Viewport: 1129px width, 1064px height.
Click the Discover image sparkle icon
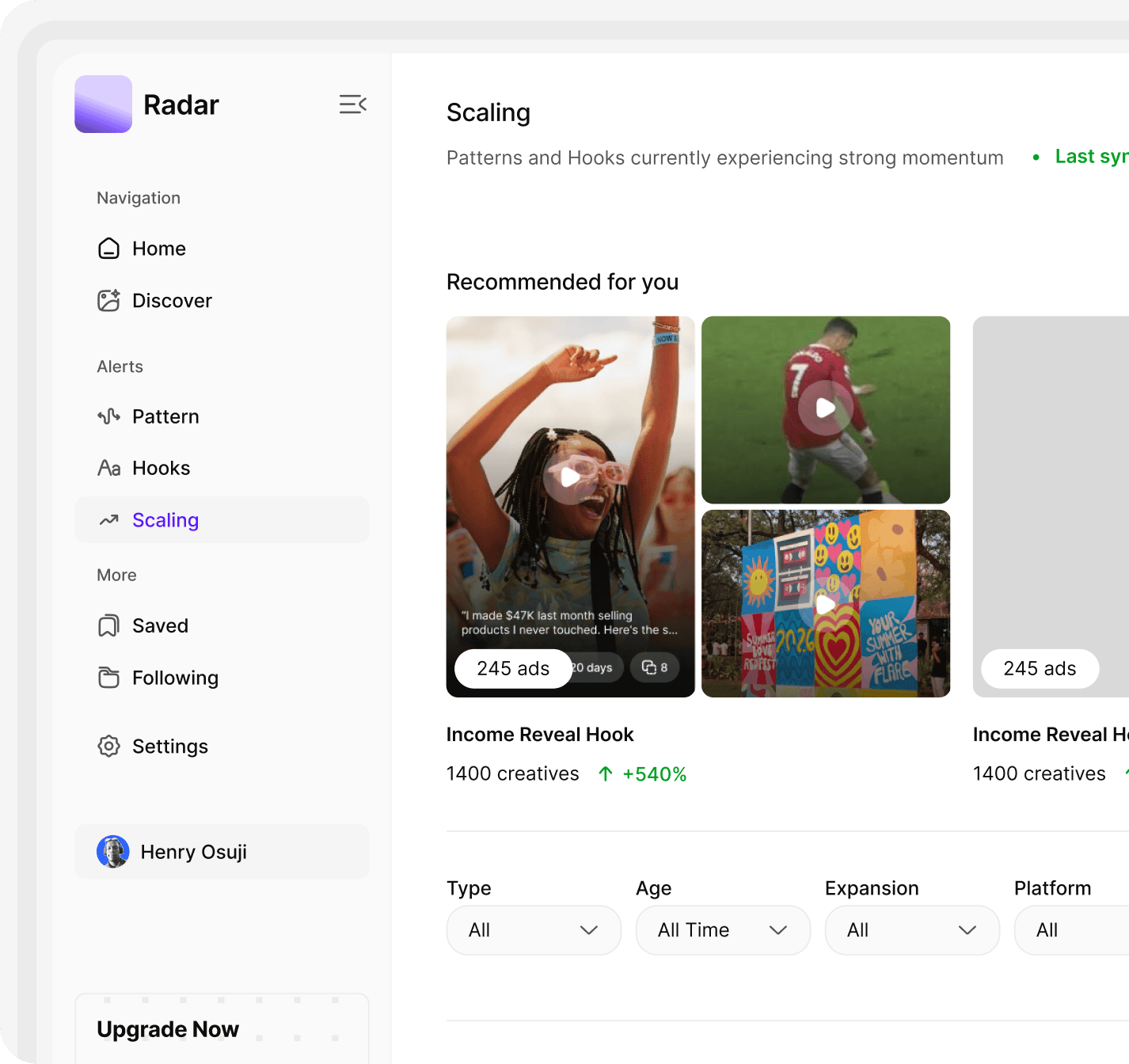108,301
